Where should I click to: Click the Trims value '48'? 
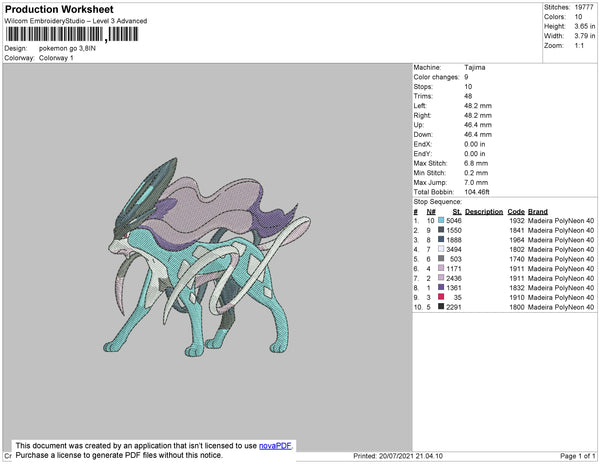(x=468, y=96)
